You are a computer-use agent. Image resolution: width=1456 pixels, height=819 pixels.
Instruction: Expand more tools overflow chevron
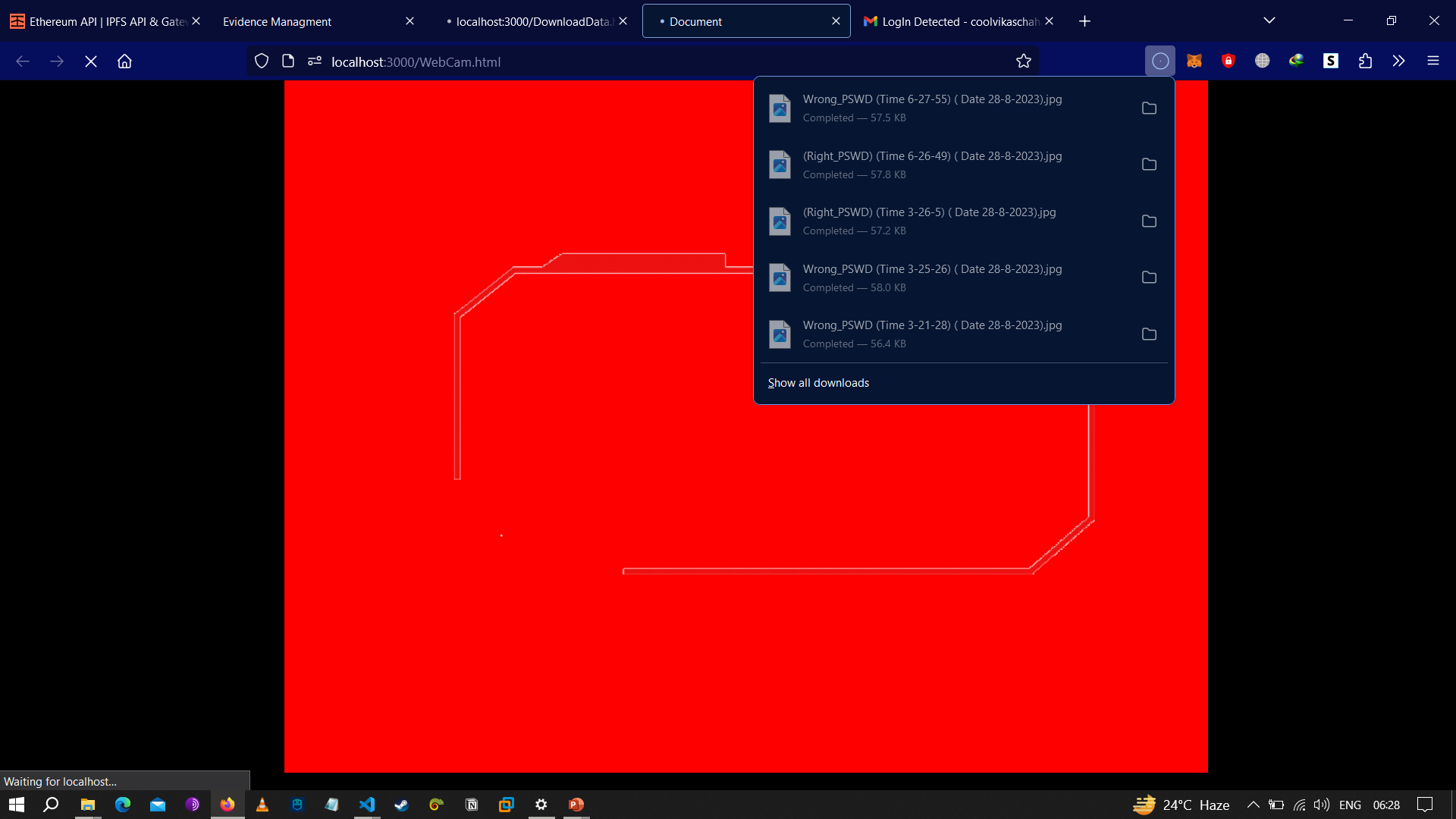tap(1398, 61)
